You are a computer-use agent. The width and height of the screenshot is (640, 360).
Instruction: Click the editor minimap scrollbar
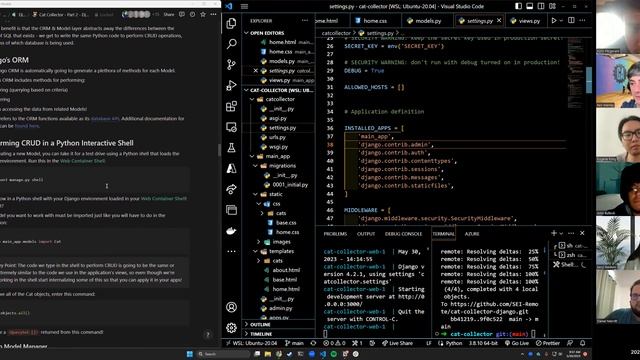[x=589, y=80]
